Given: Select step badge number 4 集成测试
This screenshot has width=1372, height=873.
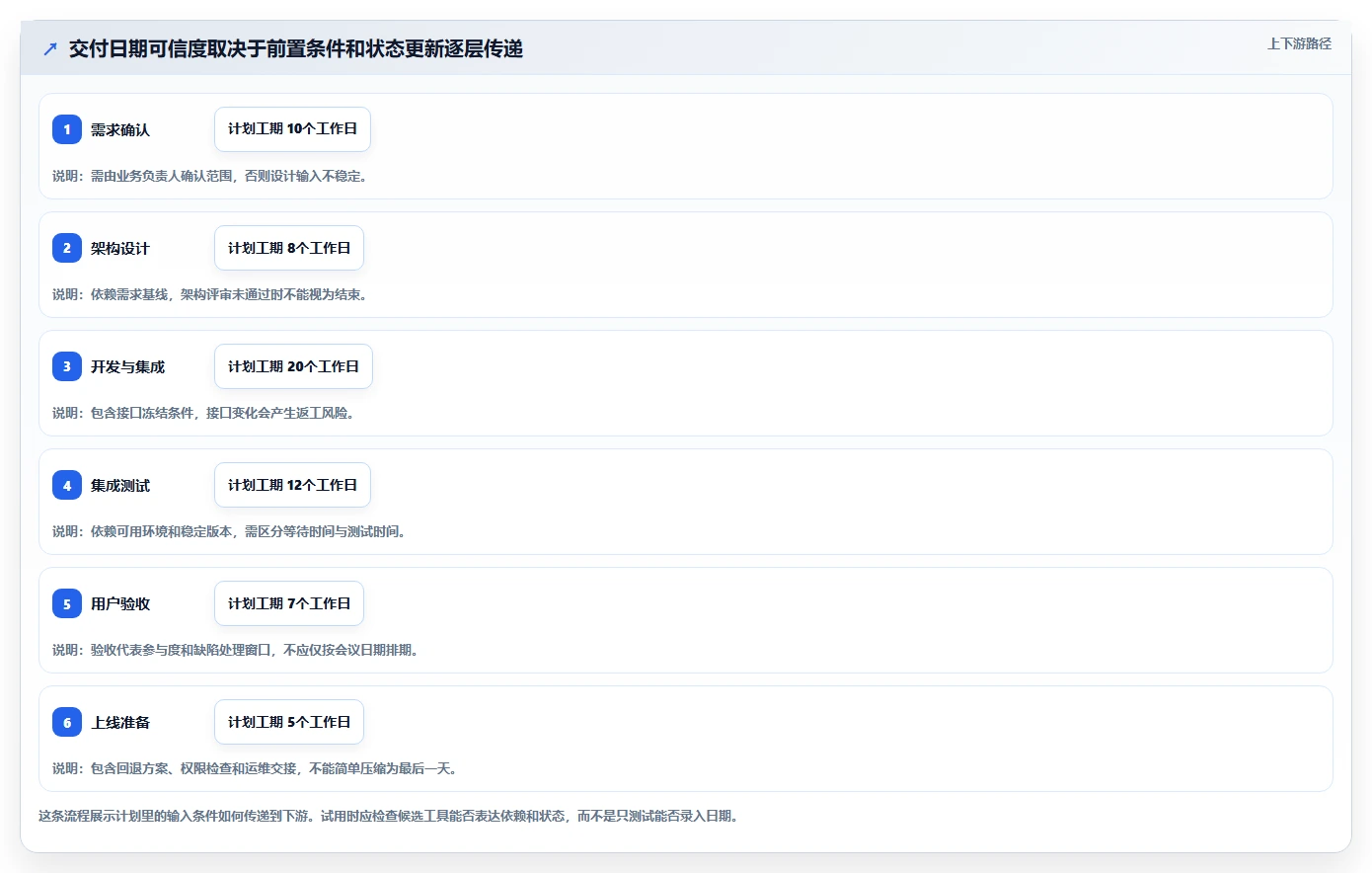Looking at the screenshot, I should tap(67, 485).
